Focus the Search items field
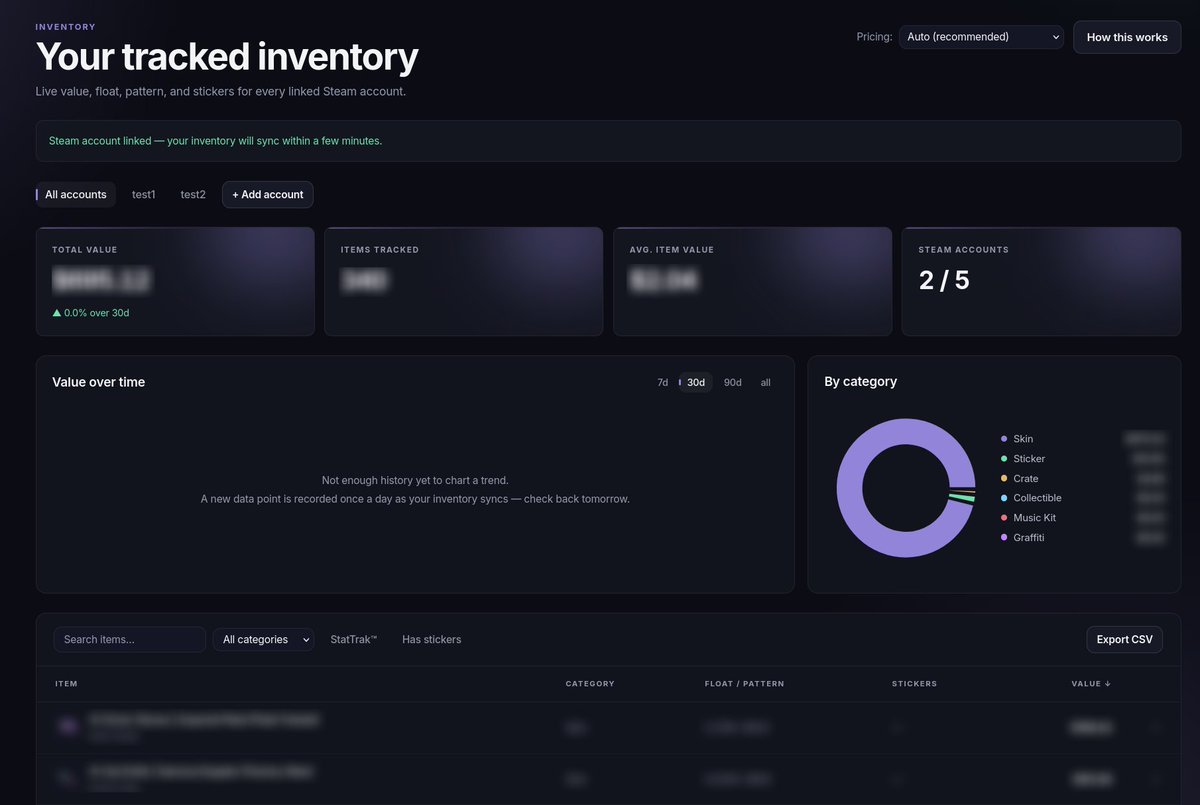This screenshot has height=805, width=1200. pos(130,640)
